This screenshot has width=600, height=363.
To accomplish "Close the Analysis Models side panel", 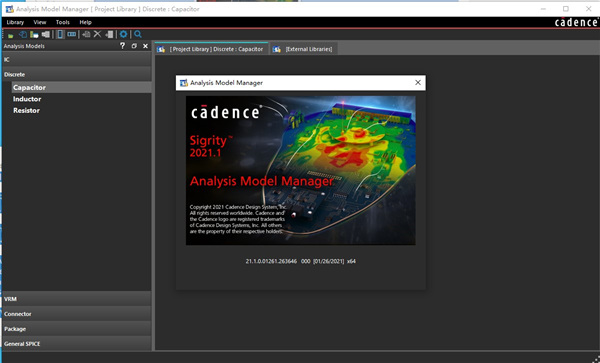I will tap(145, 46).
